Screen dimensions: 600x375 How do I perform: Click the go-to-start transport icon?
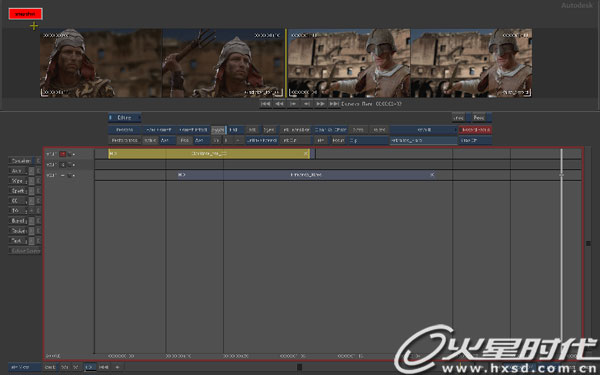(x=266, y=104)
